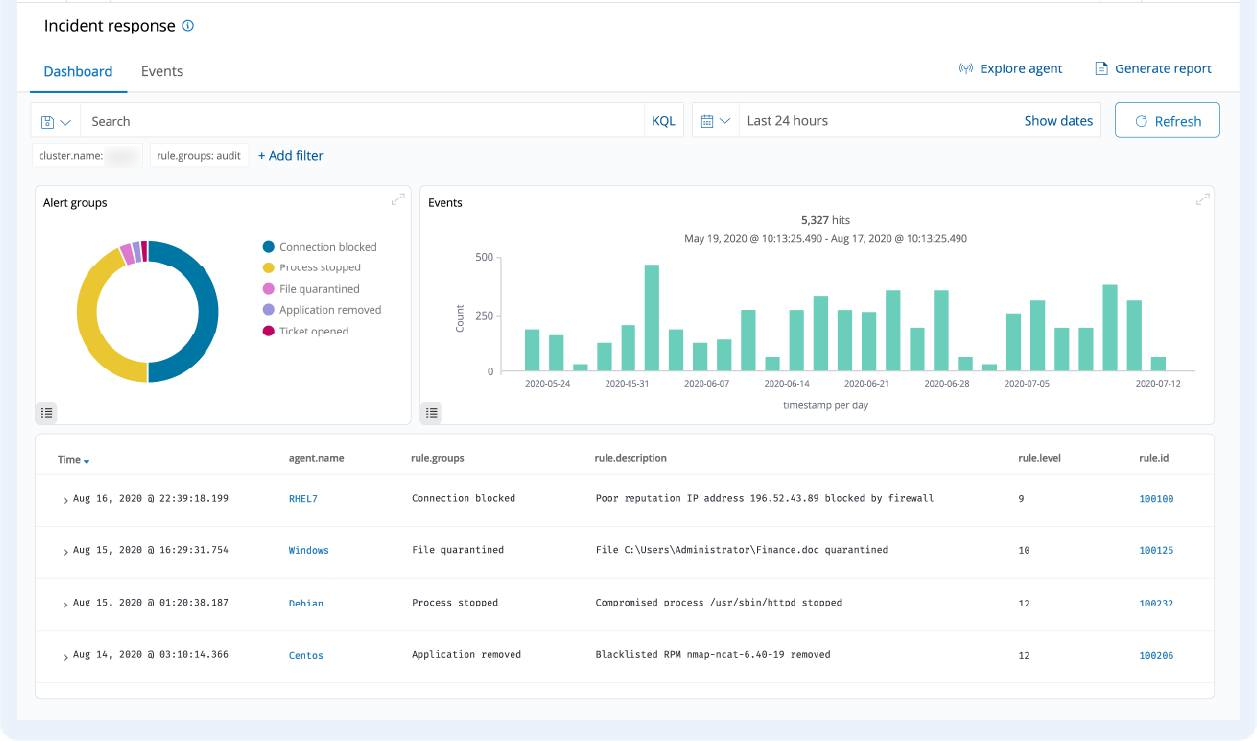
Task: Expand the Aug 14 Centos event row
Action: (x=66, y=657)
